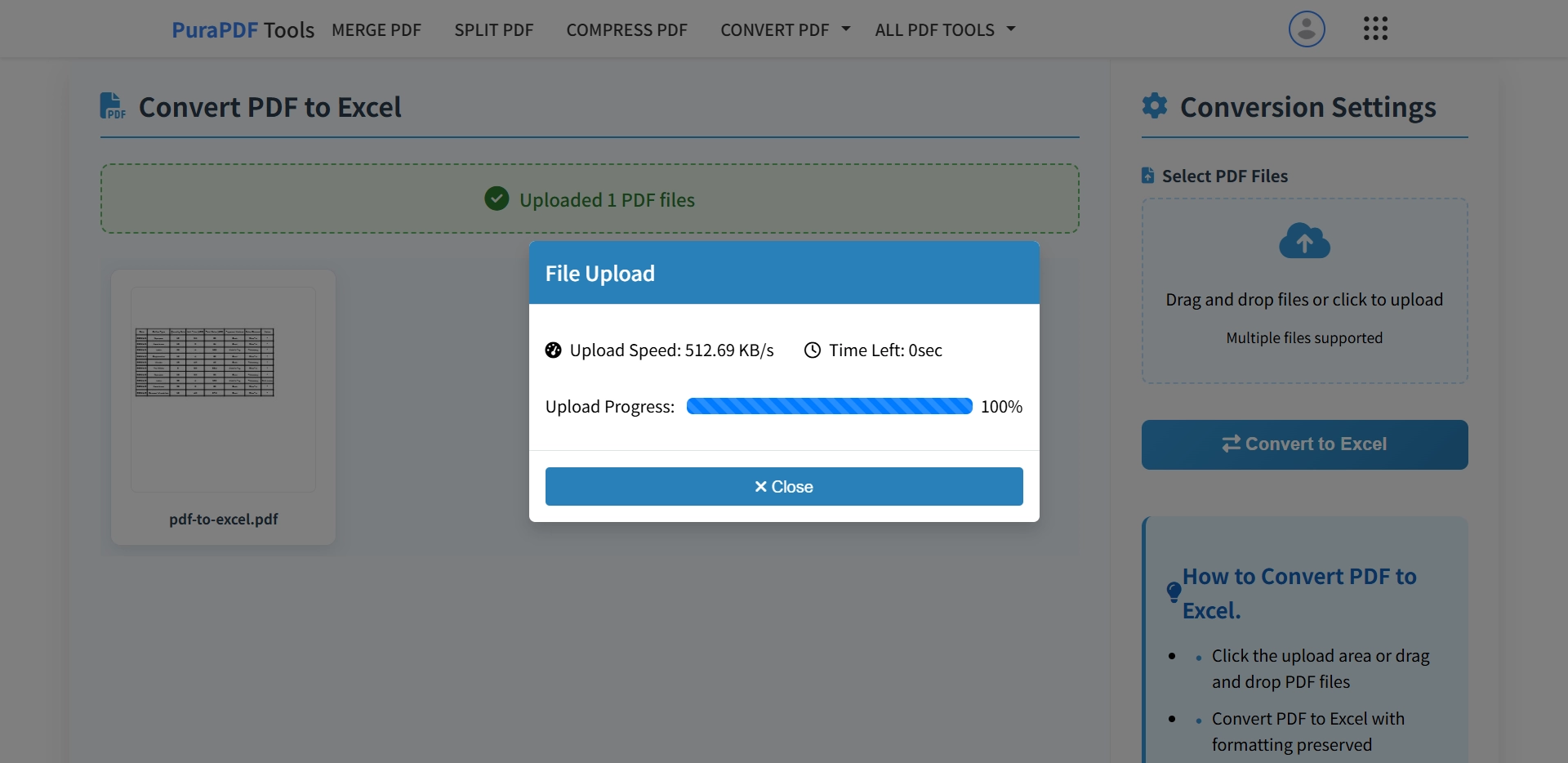Open the SPLIT PDF tool
The width and height of the screenshot is (1568, 763).
(x=493, y=29)
